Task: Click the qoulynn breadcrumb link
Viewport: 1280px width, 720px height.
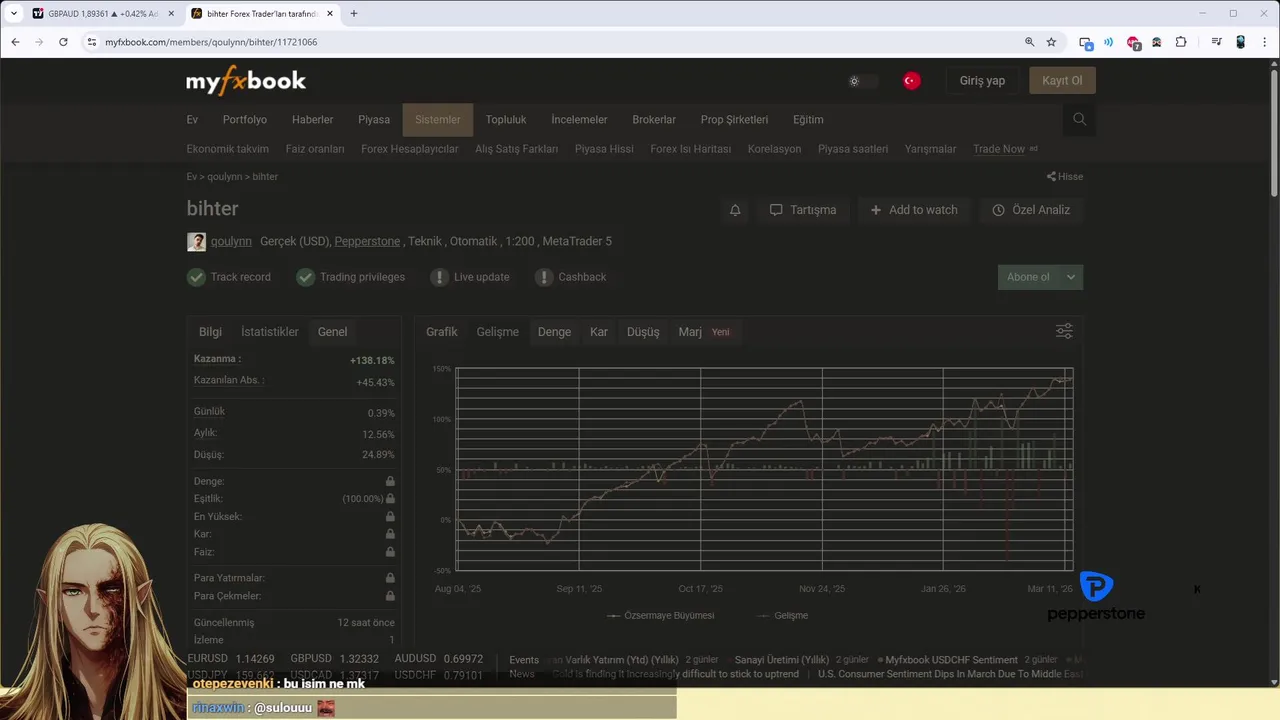Action: point(225,177)
